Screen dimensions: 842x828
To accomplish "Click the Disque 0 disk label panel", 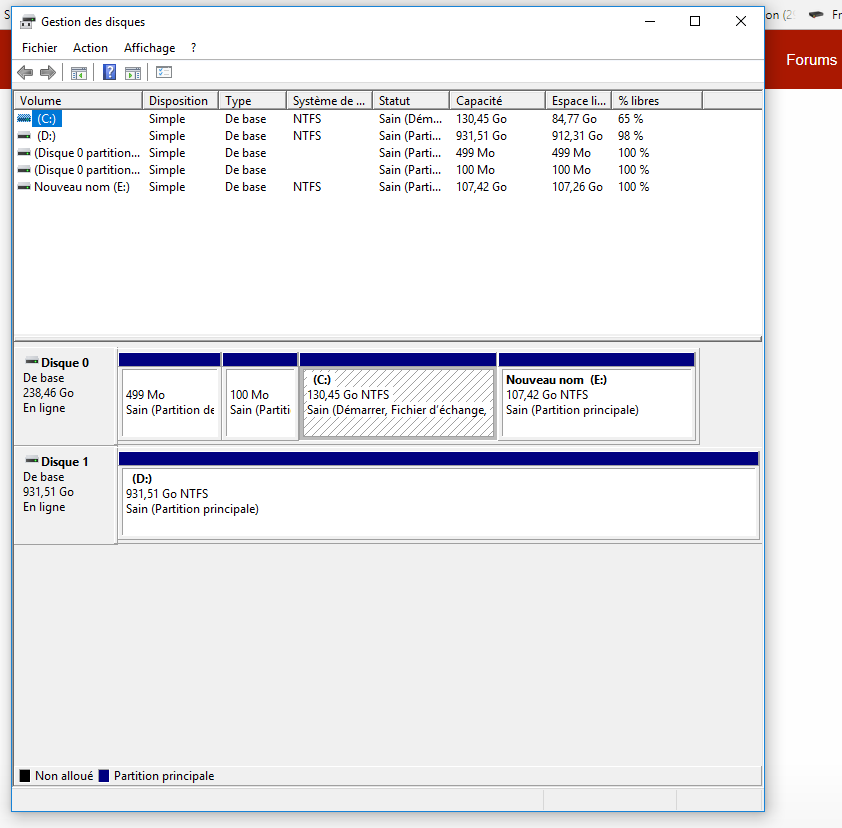I will click(66, 396).
